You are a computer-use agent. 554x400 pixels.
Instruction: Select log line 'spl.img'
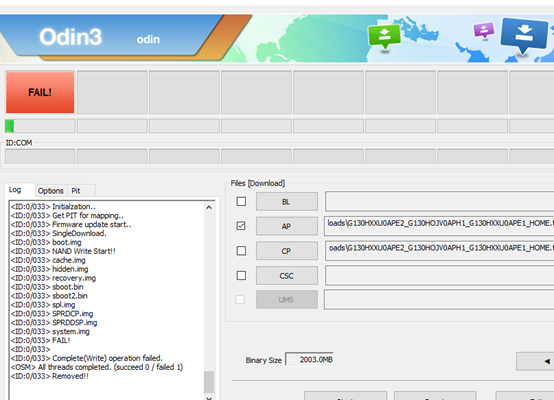43,305
